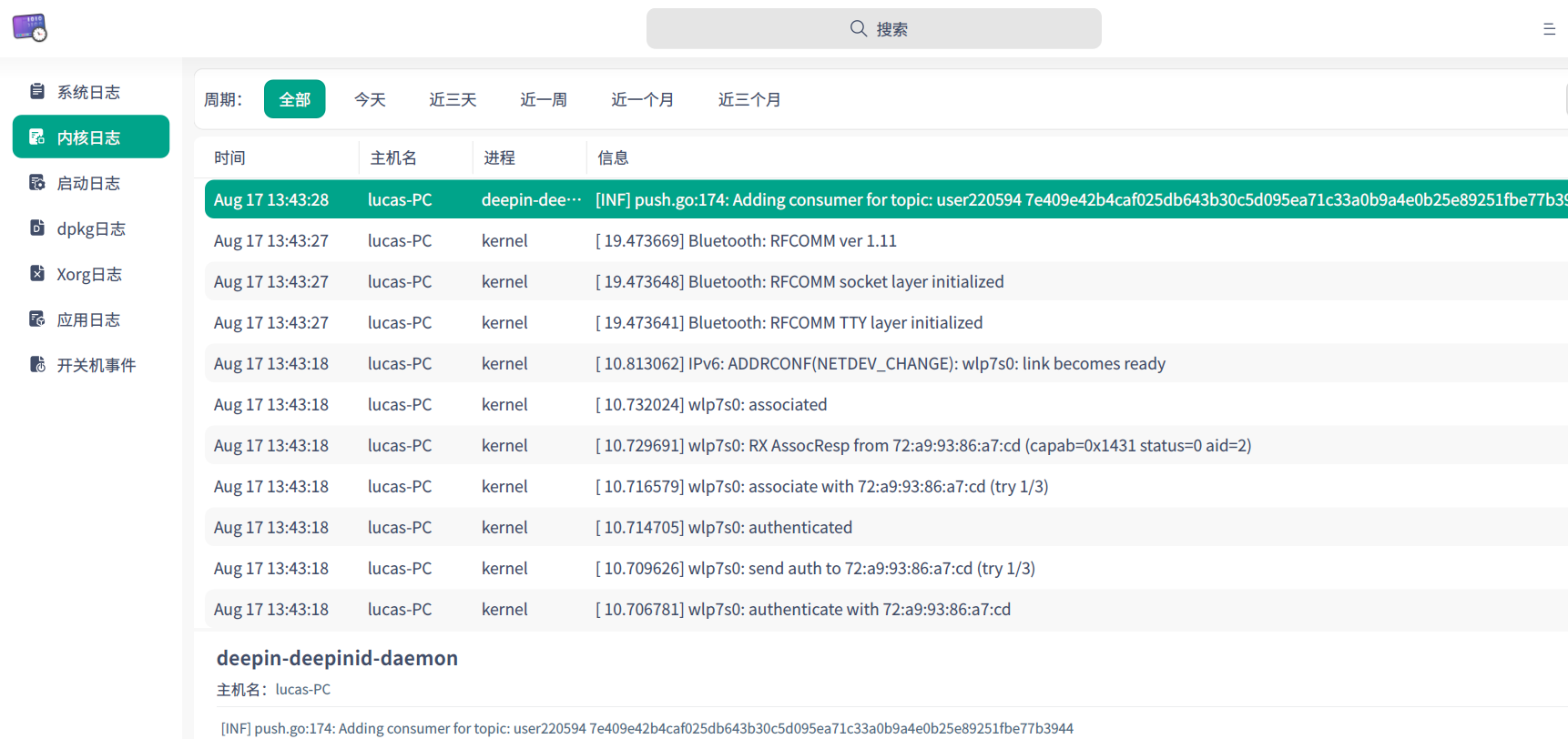Select the wlp7s0: authenticated log entry
The height and width of the screenshot is (739, 1568).
[770, 527]
